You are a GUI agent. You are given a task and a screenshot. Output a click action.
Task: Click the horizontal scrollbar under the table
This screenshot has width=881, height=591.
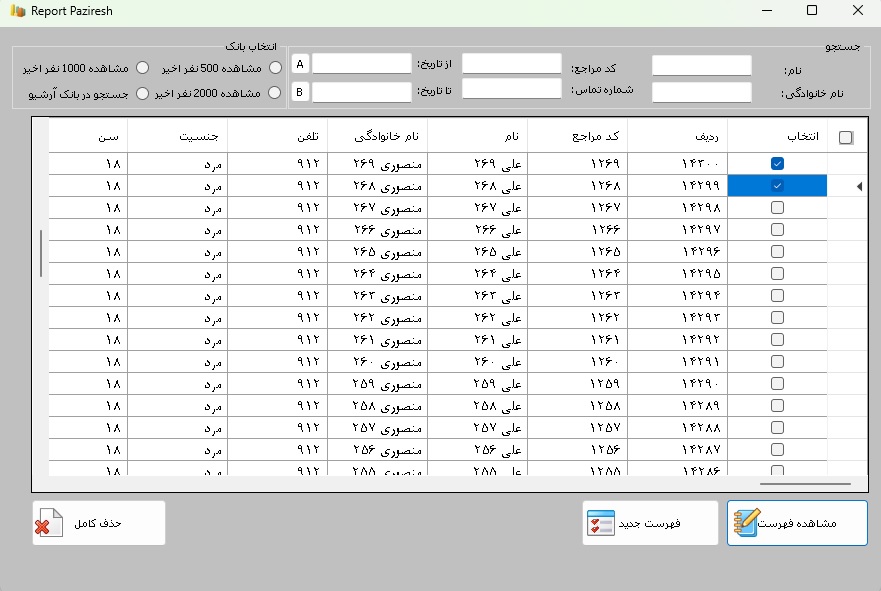[805, 483]
